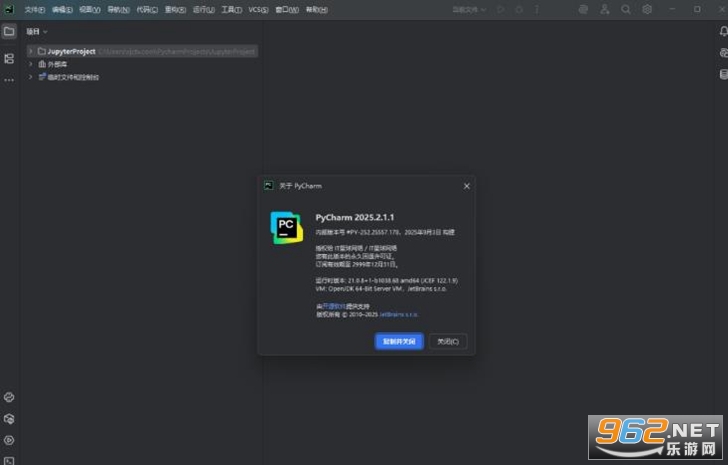Open the 导航(N) menu

(118, 10)
